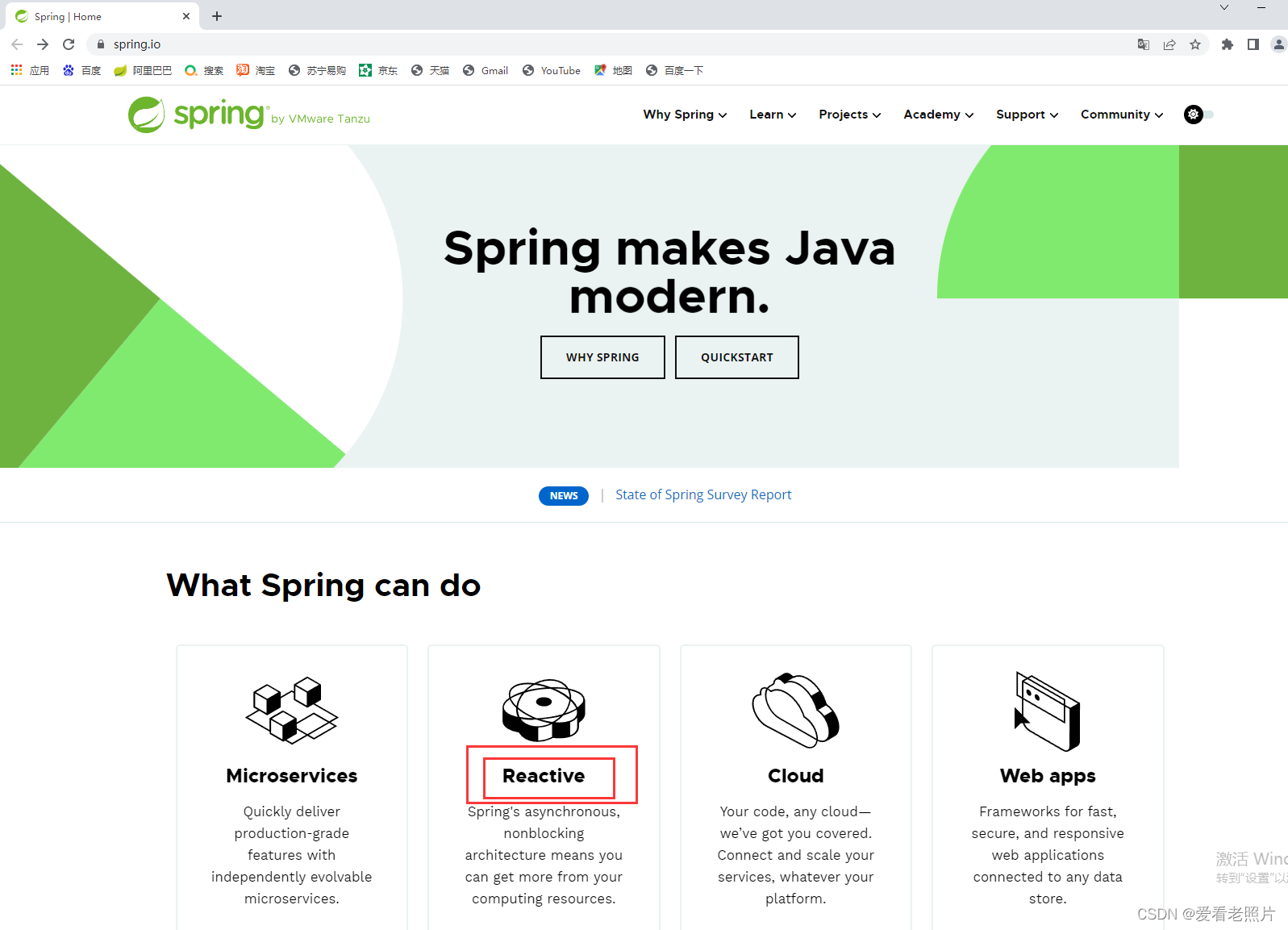Select the Spring | Home tab
Image resolution: width=1288 pixels, height=930 pixels.
point(102,16)
